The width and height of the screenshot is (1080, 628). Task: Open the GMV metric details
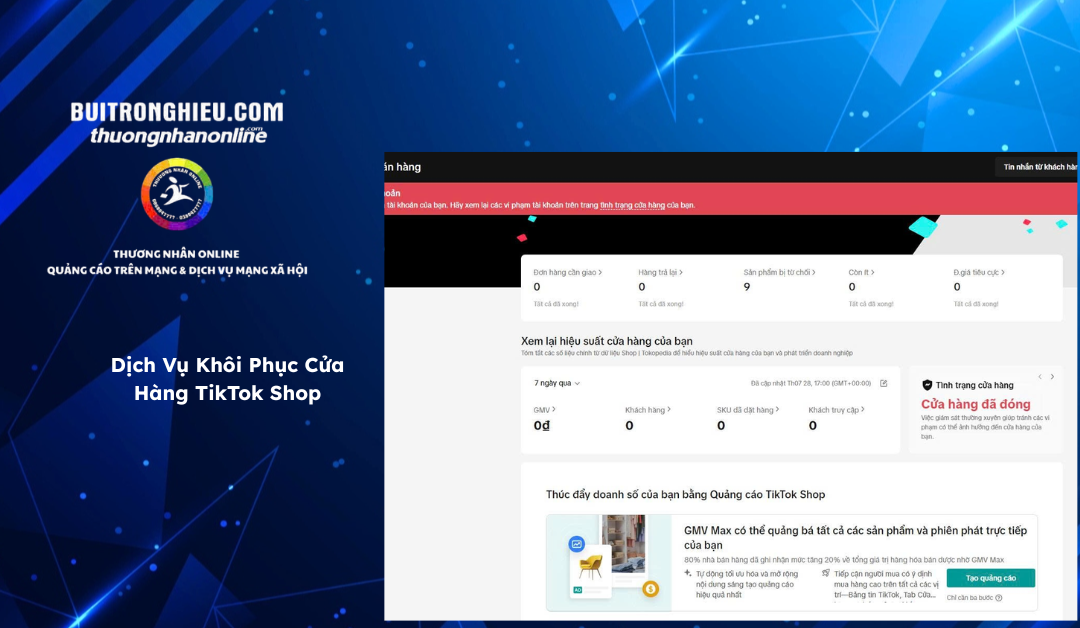[544, 410]
